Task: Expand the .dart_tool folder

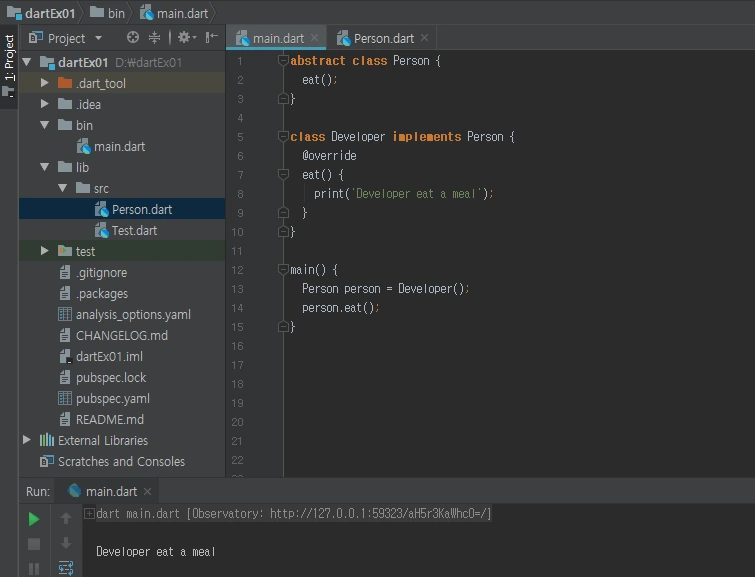Action: (x=45, y=83)
